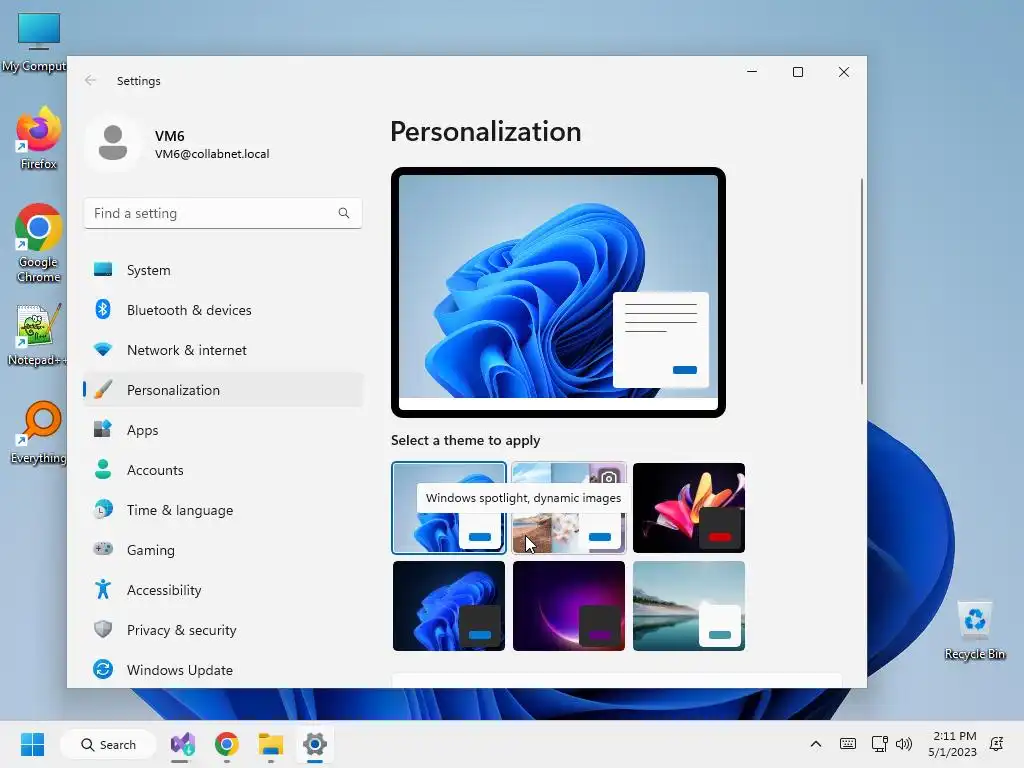Image resolution: width=1024 pixels, height=768 pixels.
Task: Apply the Windows dark bloom theme
Action: tap(449, 605)
